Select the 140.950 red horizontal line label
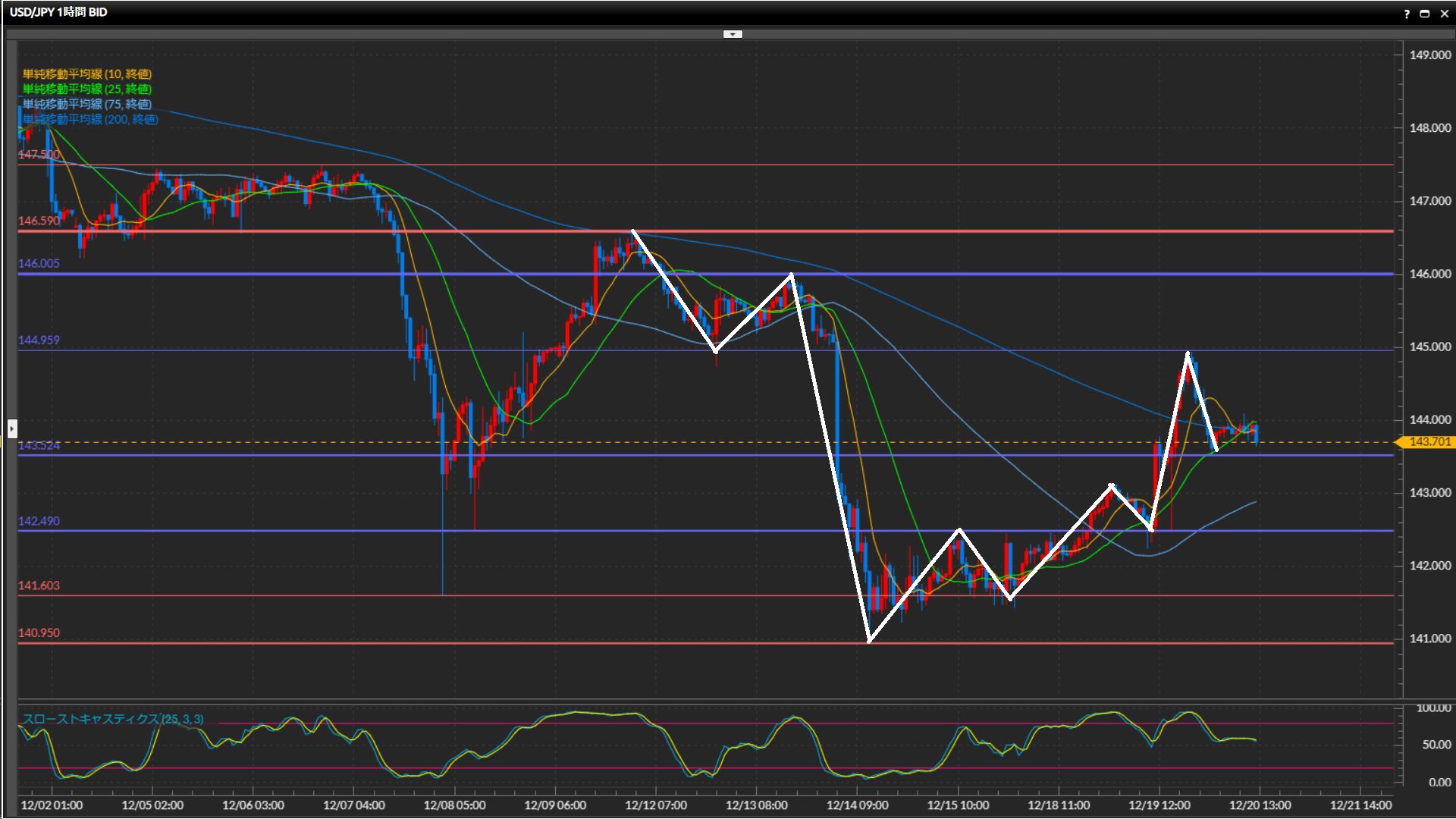 pyautogui.click(x=39, y=632)
